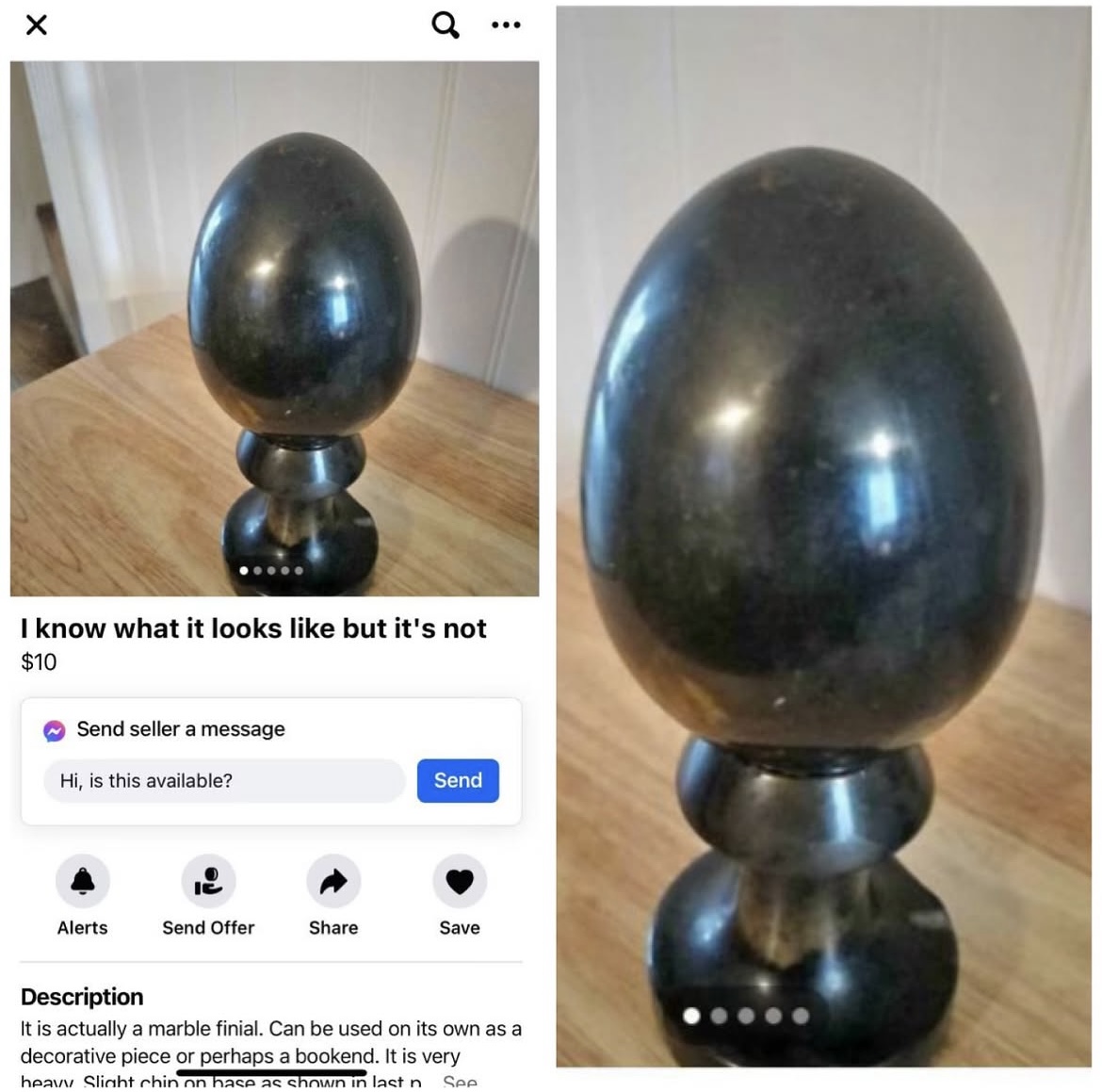Select the last dot in the listing photo carousel
This screenshot has width=1102, height=1092.
coord(299,570)
